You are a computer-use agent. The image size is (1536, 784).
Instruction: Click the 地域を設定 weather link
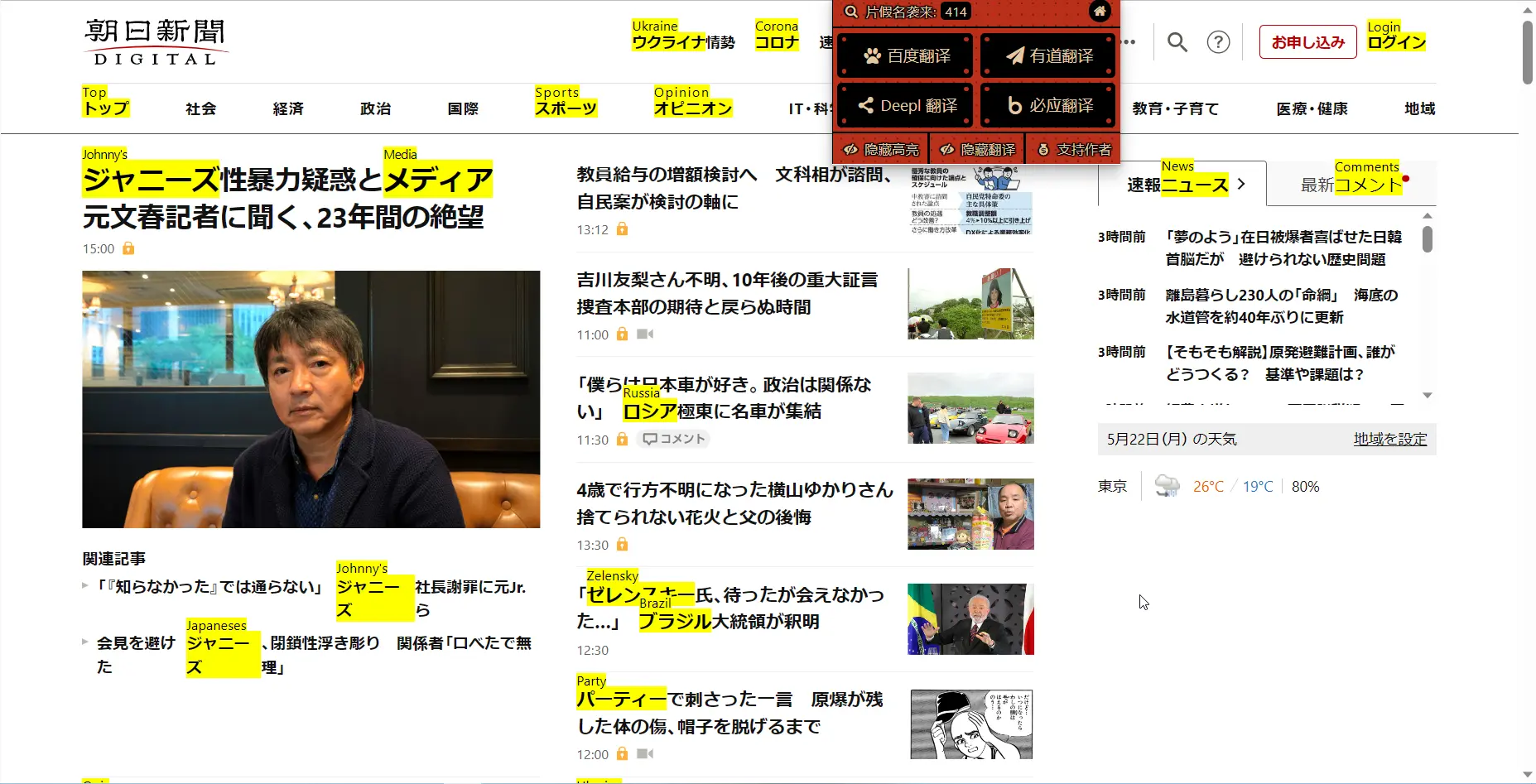(1389, 440)
